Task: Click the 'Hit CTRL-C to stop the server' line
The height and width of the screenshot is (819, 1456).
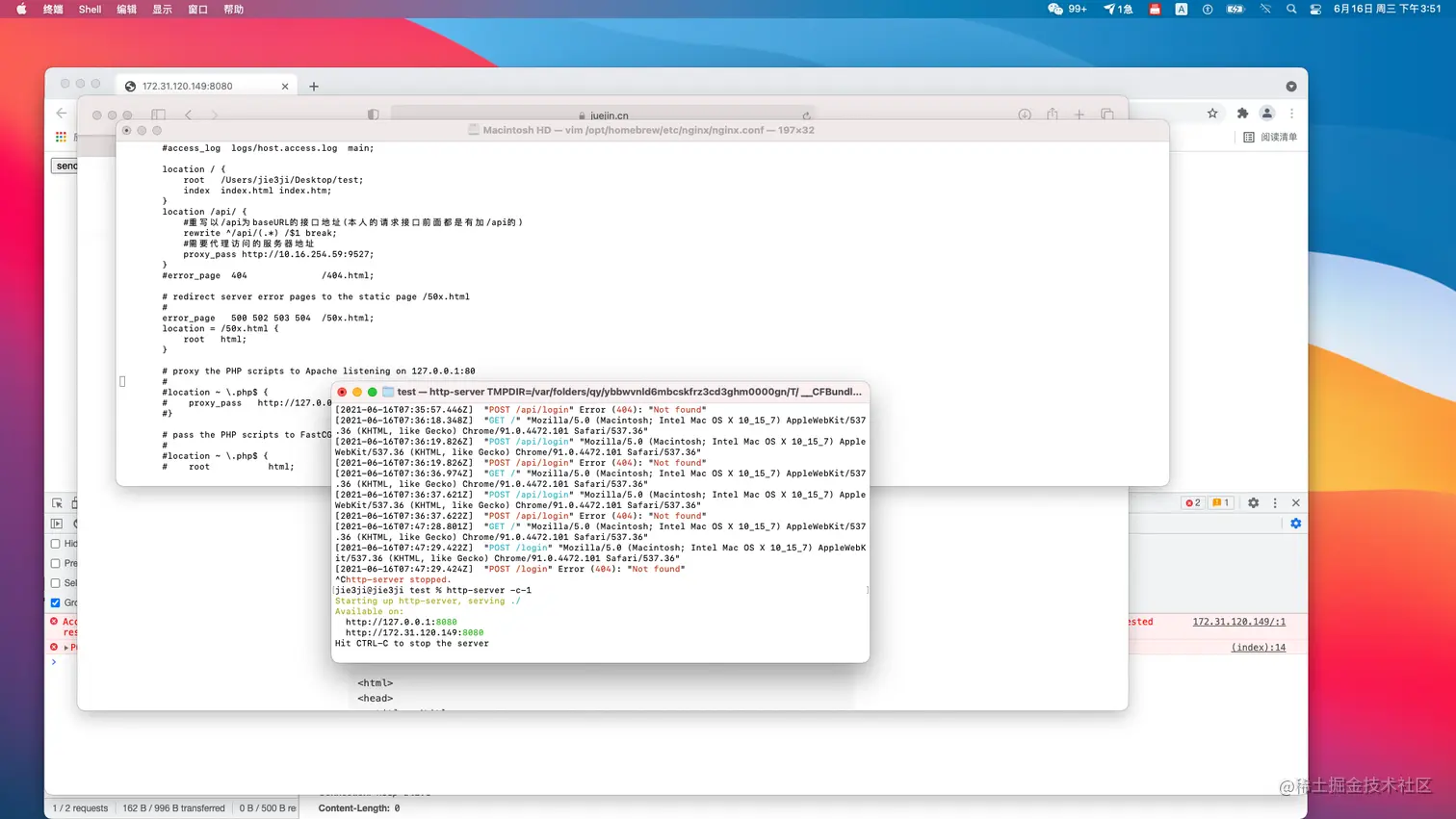Action: (x=411, y=643)
